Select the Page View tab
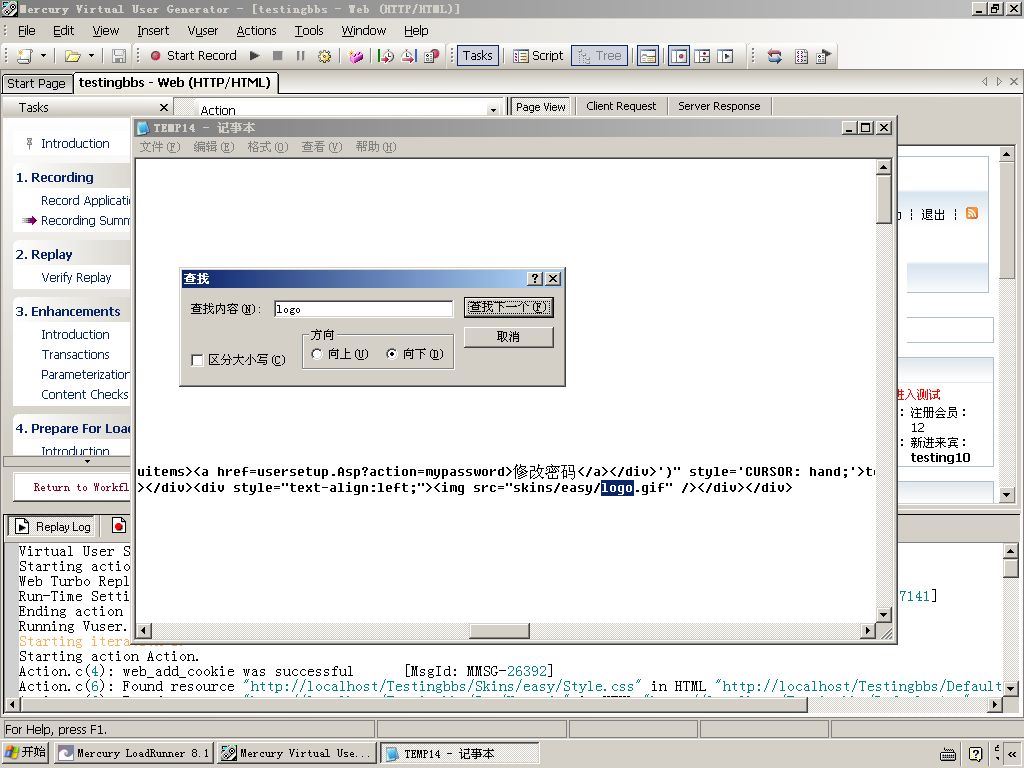This screenshot has height=768, width=1024. tap(541, 106)
